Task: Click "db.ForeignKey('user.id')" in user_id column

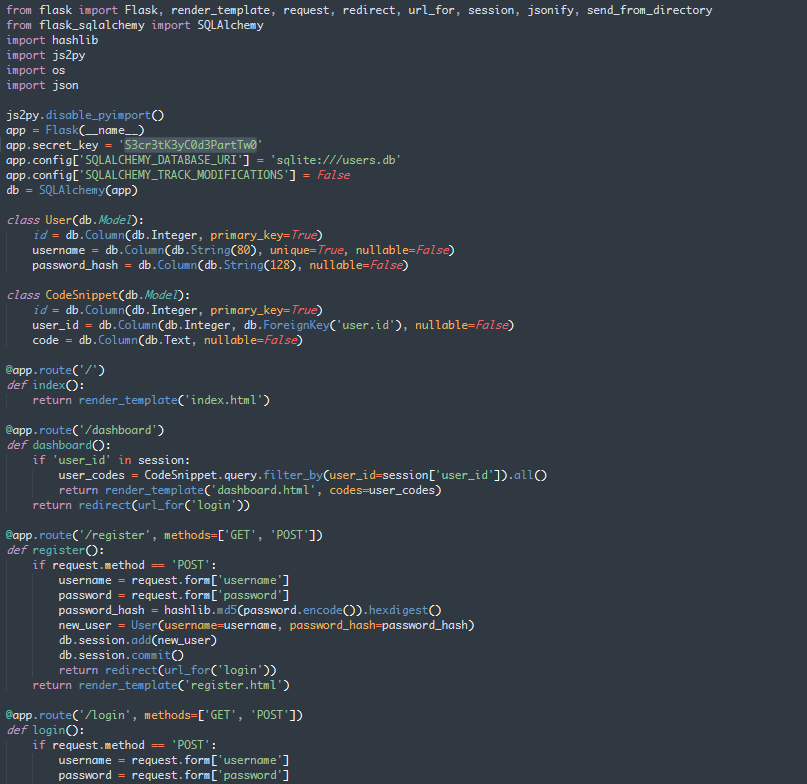Action: click(x=323, y=325)
